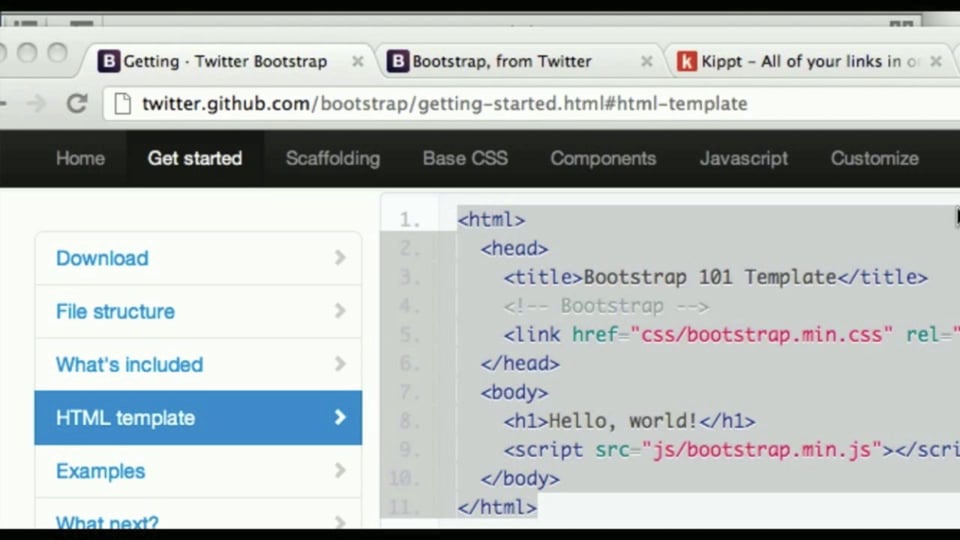Click chevron beside File structure
The image size is (960, 540).
340,311
